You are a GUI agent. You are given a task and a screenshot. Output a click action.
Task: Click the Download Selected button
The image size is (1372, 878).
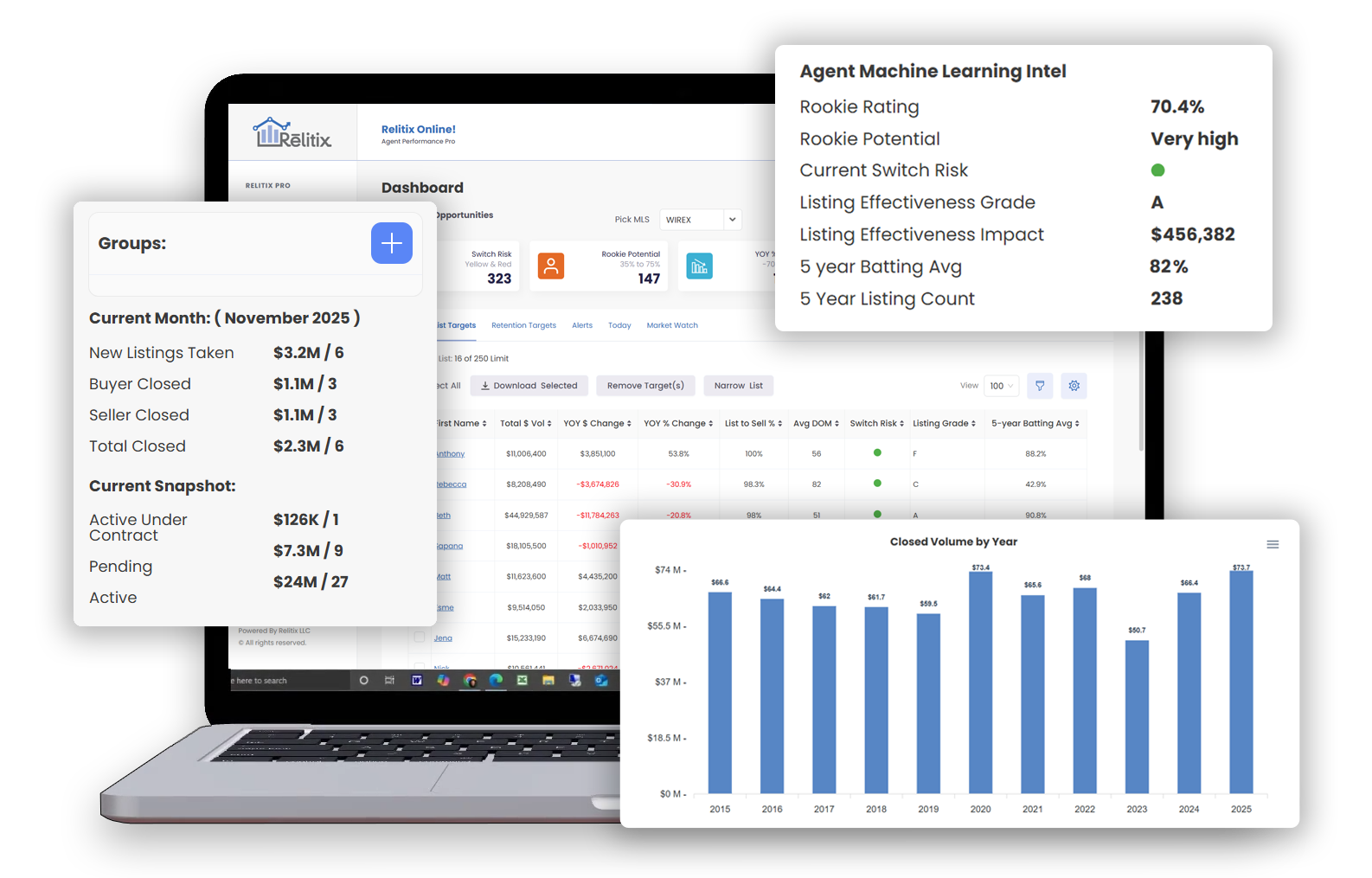tap(529, 386)
